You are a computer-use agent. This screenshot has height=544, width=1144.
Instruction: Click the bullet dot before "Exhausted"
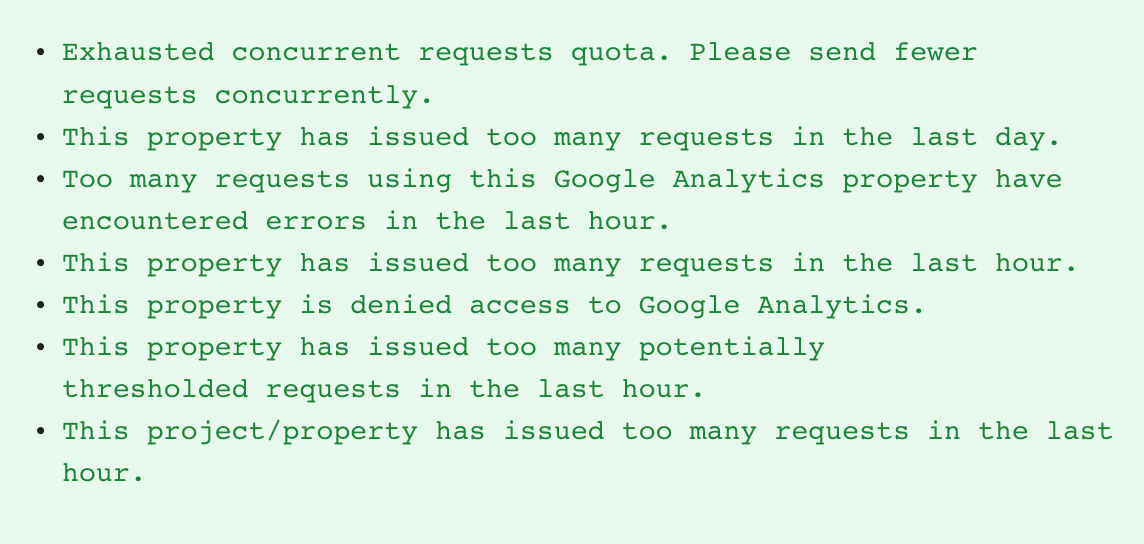point(40,52)
